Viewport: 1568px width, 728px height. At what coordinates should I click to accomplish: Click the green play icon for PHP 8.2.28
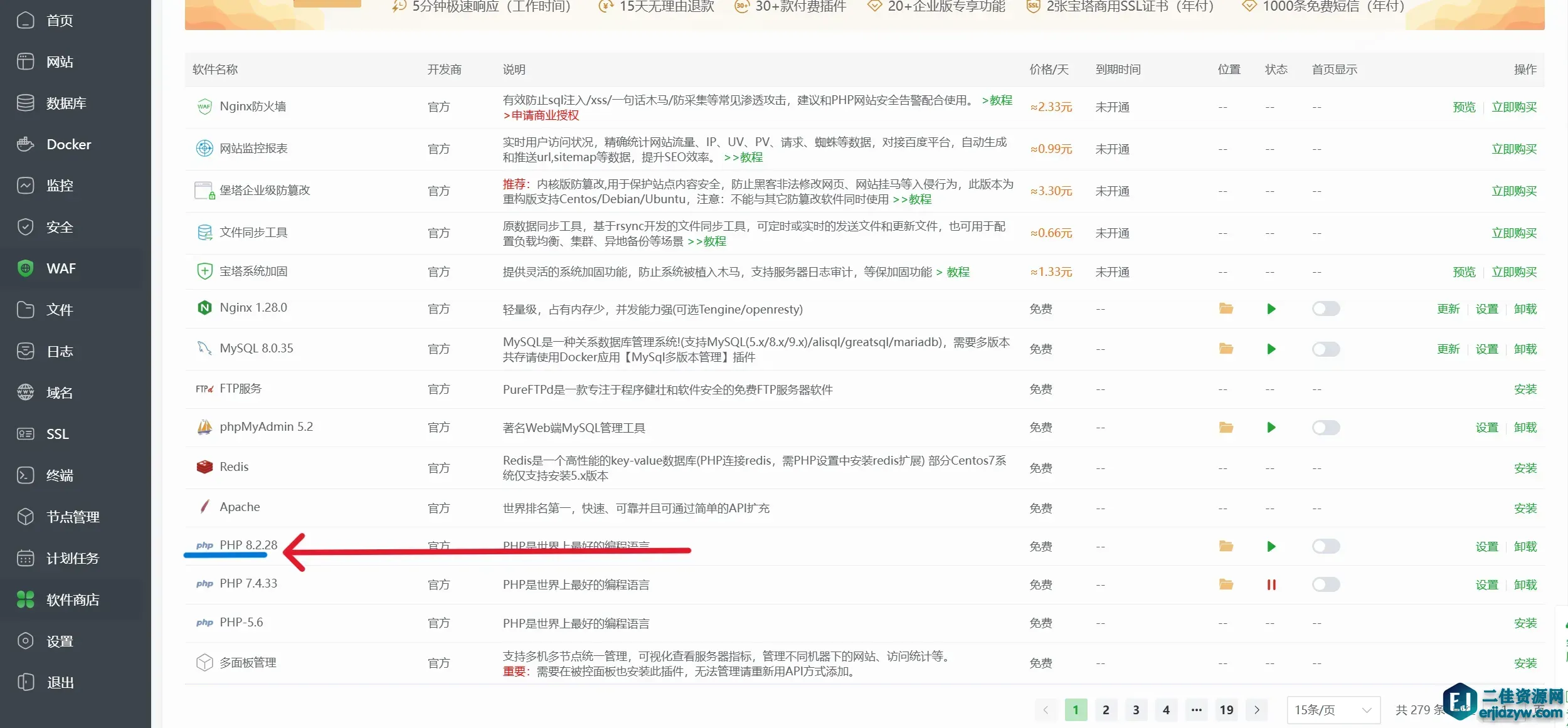click(1271, 546)
